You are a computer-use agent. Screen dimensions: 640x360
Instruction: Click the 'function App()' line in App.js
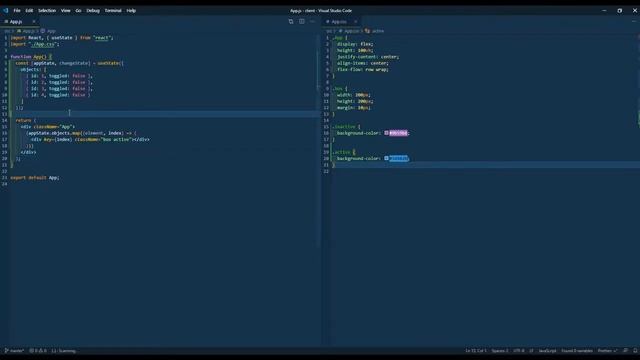31,57
